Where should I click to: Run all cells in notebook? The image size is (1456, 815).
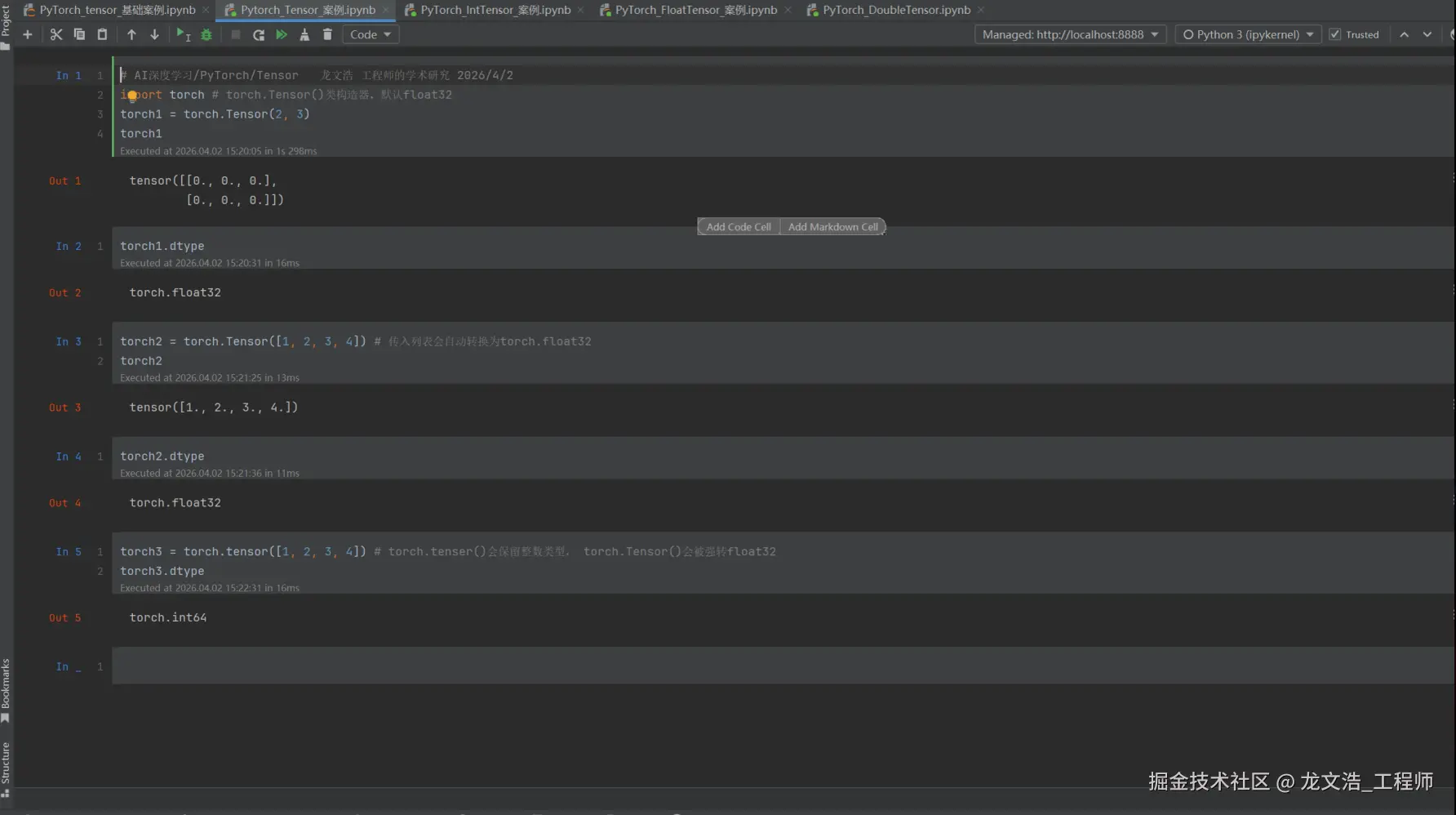pos(282,34)
